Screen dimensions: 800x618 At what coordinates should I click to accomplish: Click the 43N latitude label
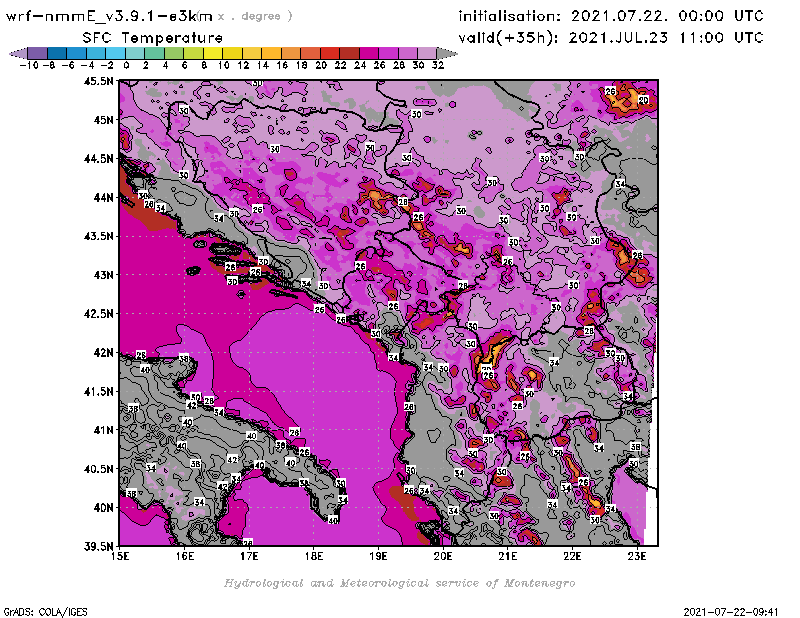(x=103, y=275)
